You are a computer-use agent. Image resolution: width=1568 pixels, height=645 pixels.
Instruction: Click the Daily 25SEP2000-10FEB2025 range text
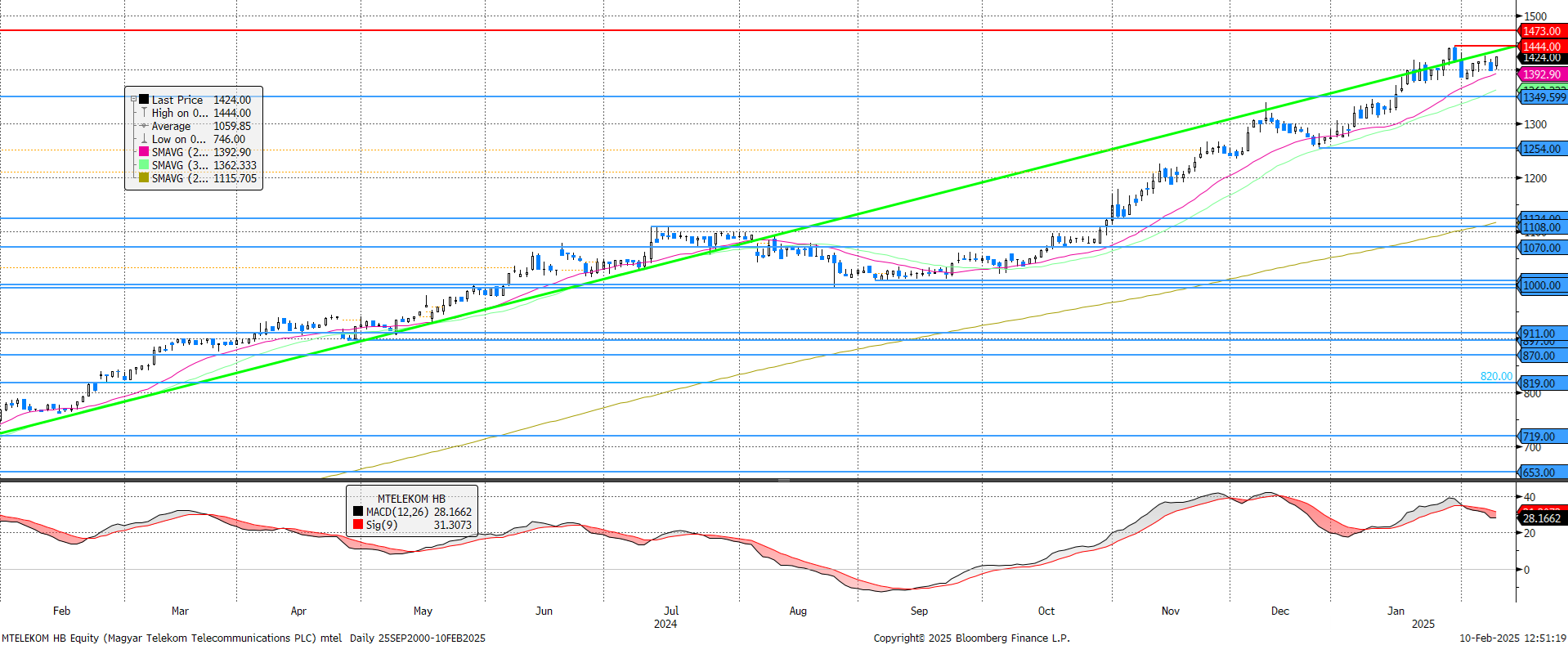418,638
